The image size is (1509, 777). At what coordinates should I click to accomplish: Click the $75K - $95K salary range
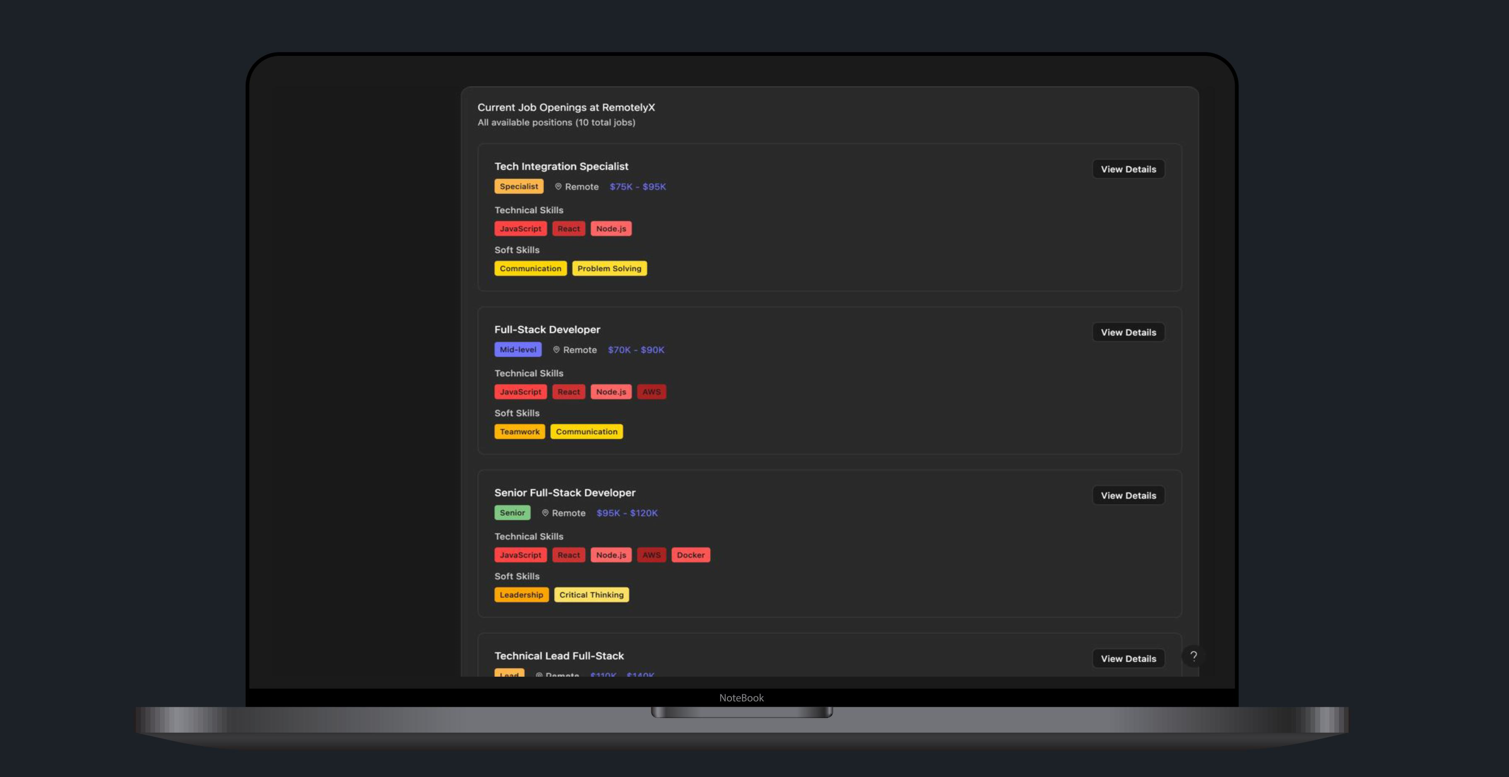pos(637,187)
